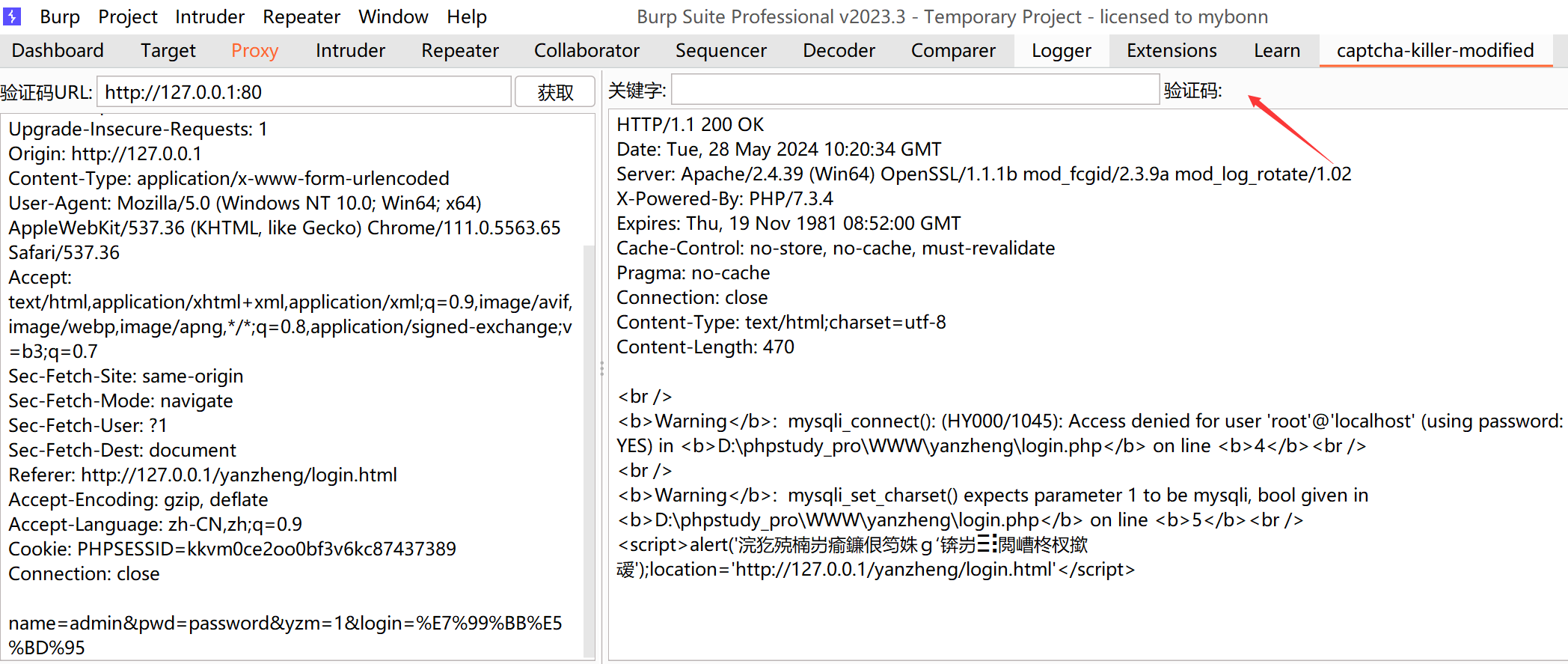Image resolution: width=1568 pixels, height=664 pixels.
Task: Open the Help menu
Action: [467, 16]
